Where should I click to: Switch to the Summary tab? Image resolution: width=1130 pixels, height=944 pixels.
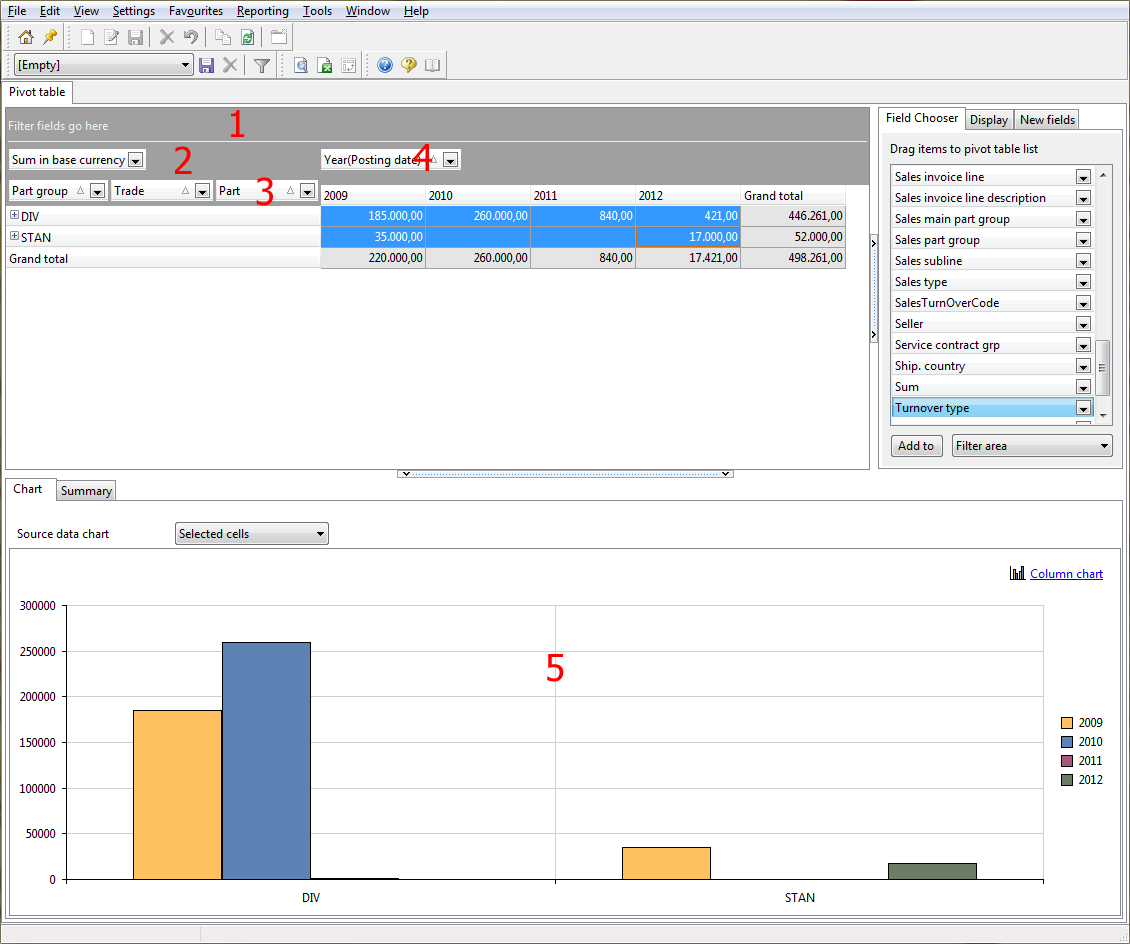tap(85, 490)
